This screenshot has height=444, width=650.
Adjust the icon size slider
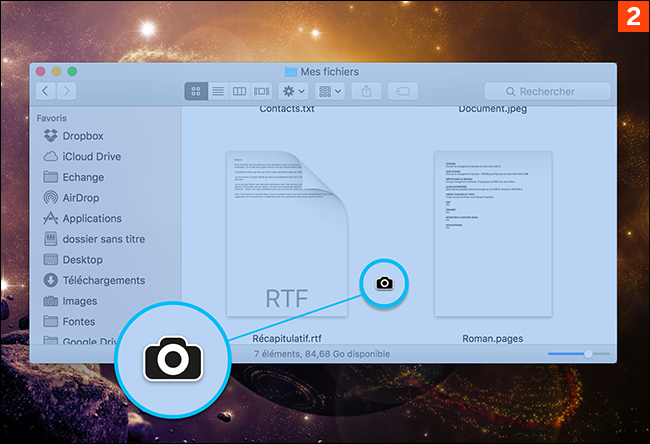tap(588, 353)
